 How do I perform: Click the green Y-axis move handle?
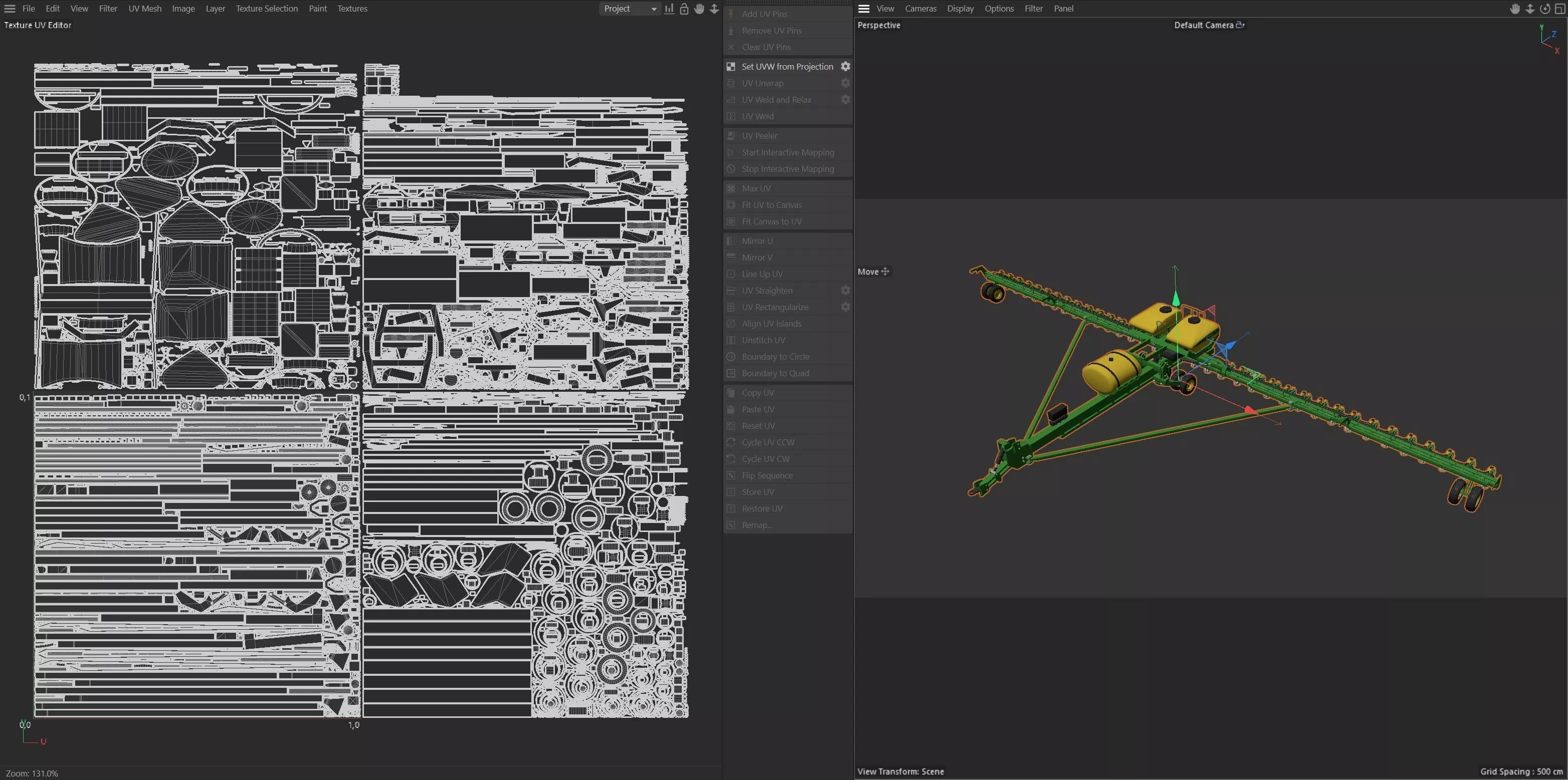(x=1175, y=298)
